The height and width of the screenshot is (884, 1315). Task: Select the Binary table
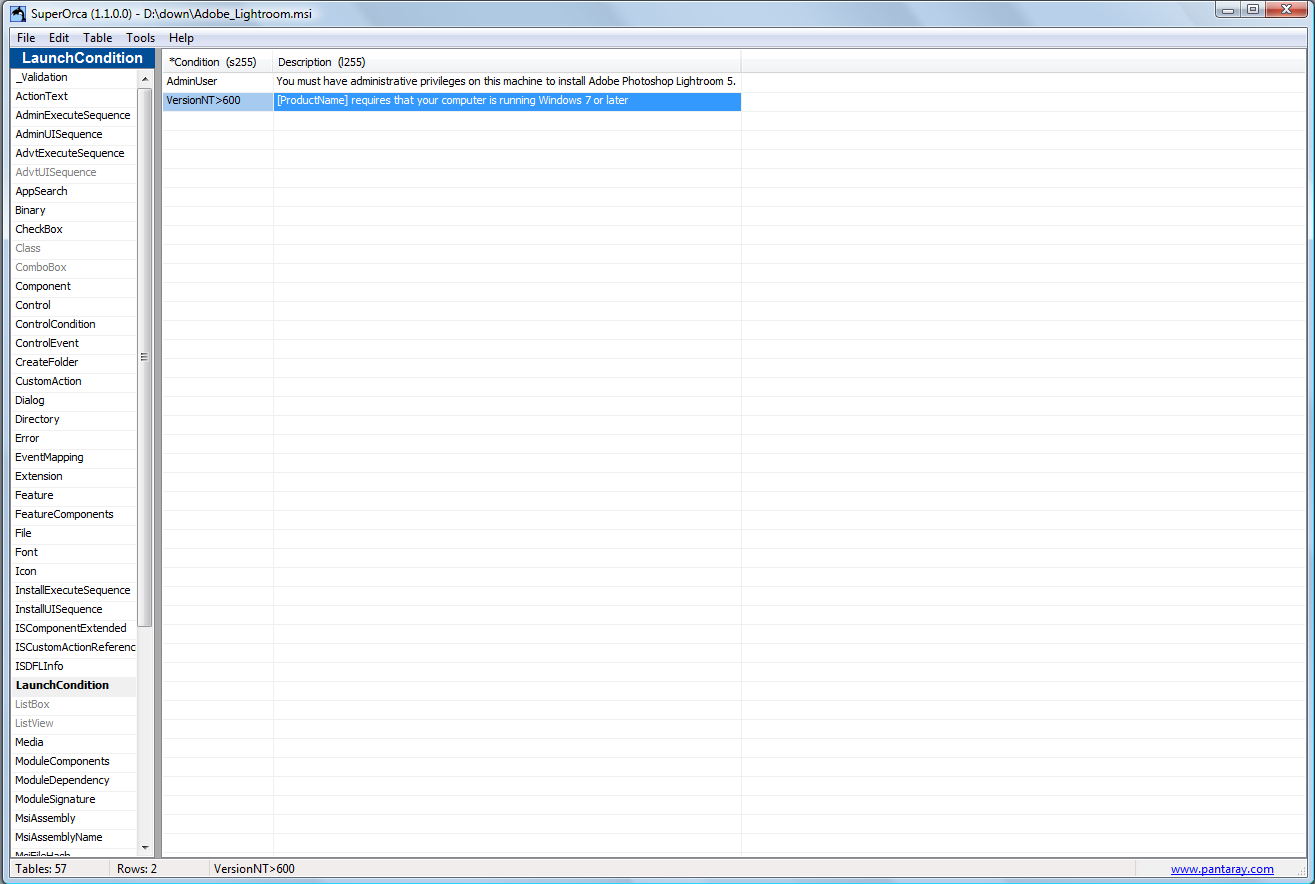point(74,210)
